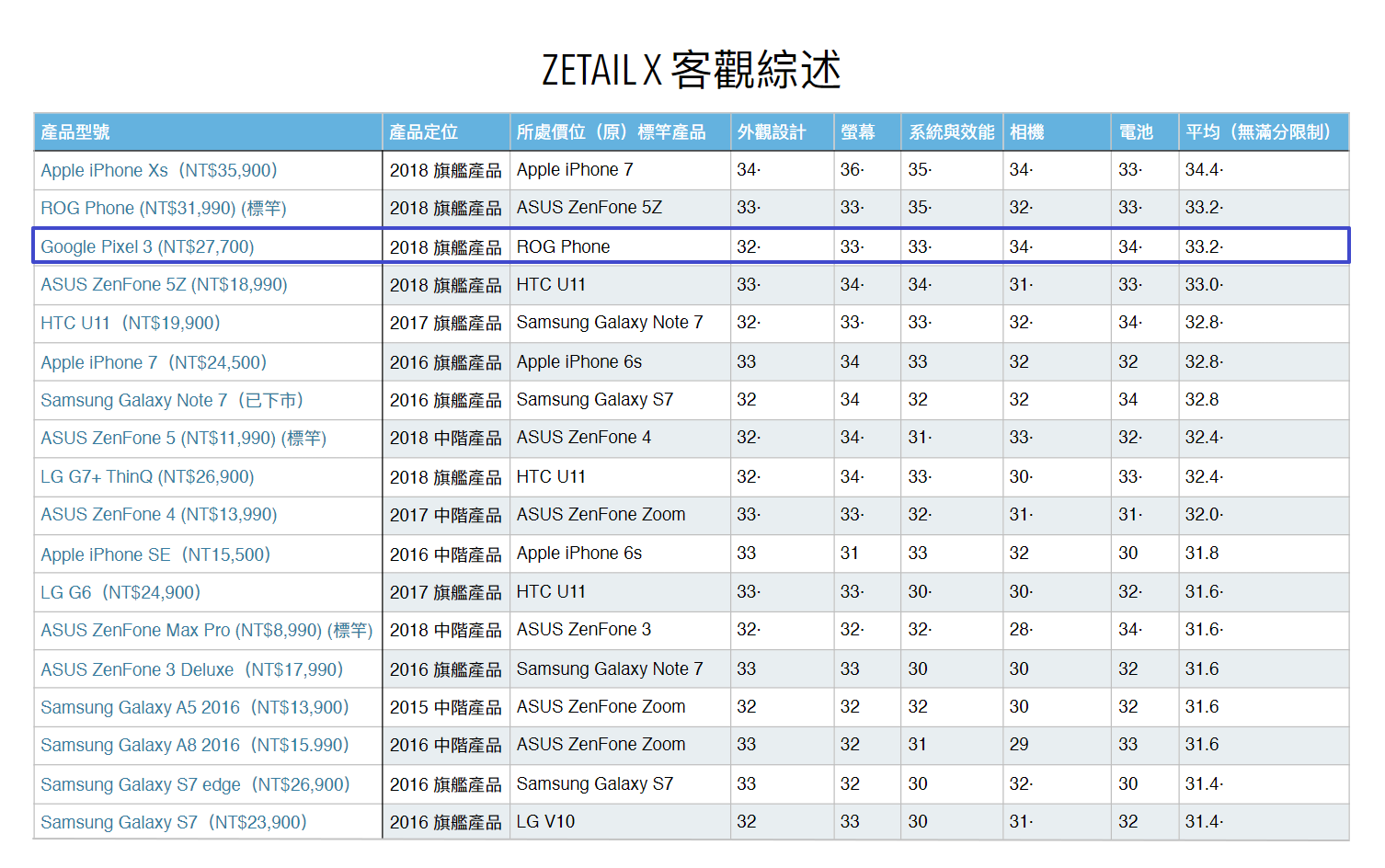Click the 系統與效能 column header
Image resolution: width=1385 pixels, height=868 pixels.
952,132
